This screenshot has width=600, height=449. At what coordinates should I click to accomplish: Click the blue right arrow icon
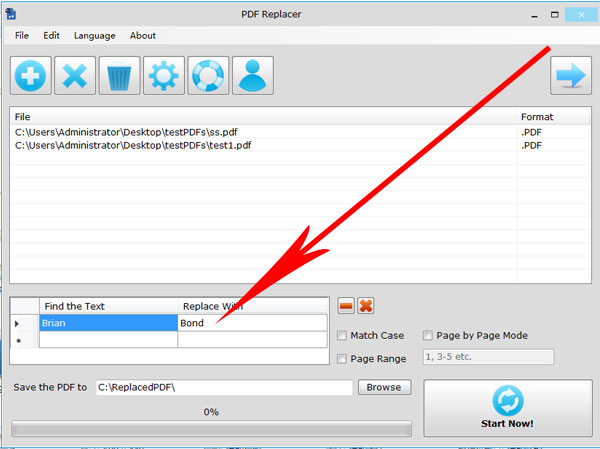571,75
